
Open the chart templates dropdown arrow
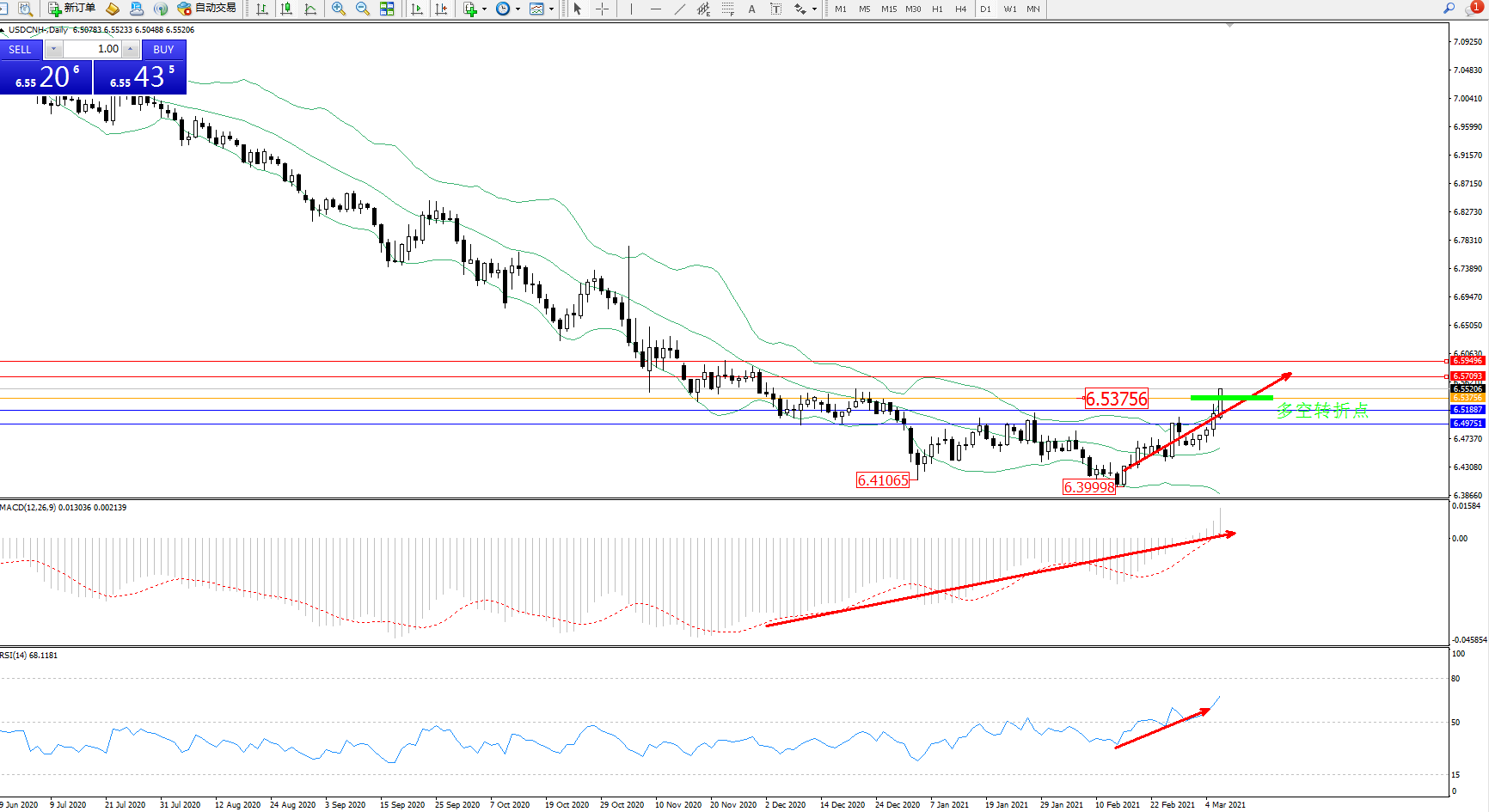(x=551, y=9)
